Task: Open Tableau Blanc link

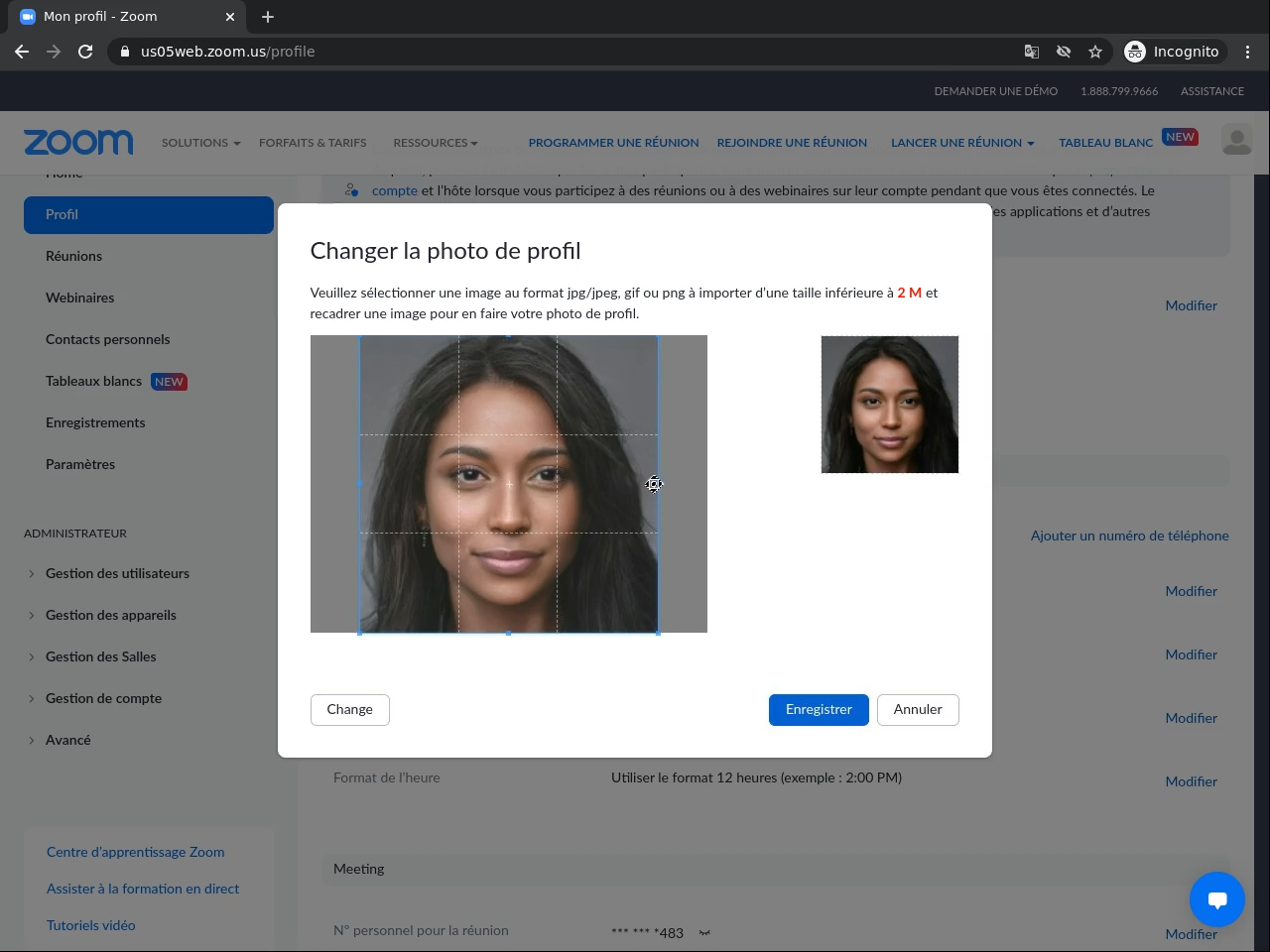Action: pos(1105,143)
